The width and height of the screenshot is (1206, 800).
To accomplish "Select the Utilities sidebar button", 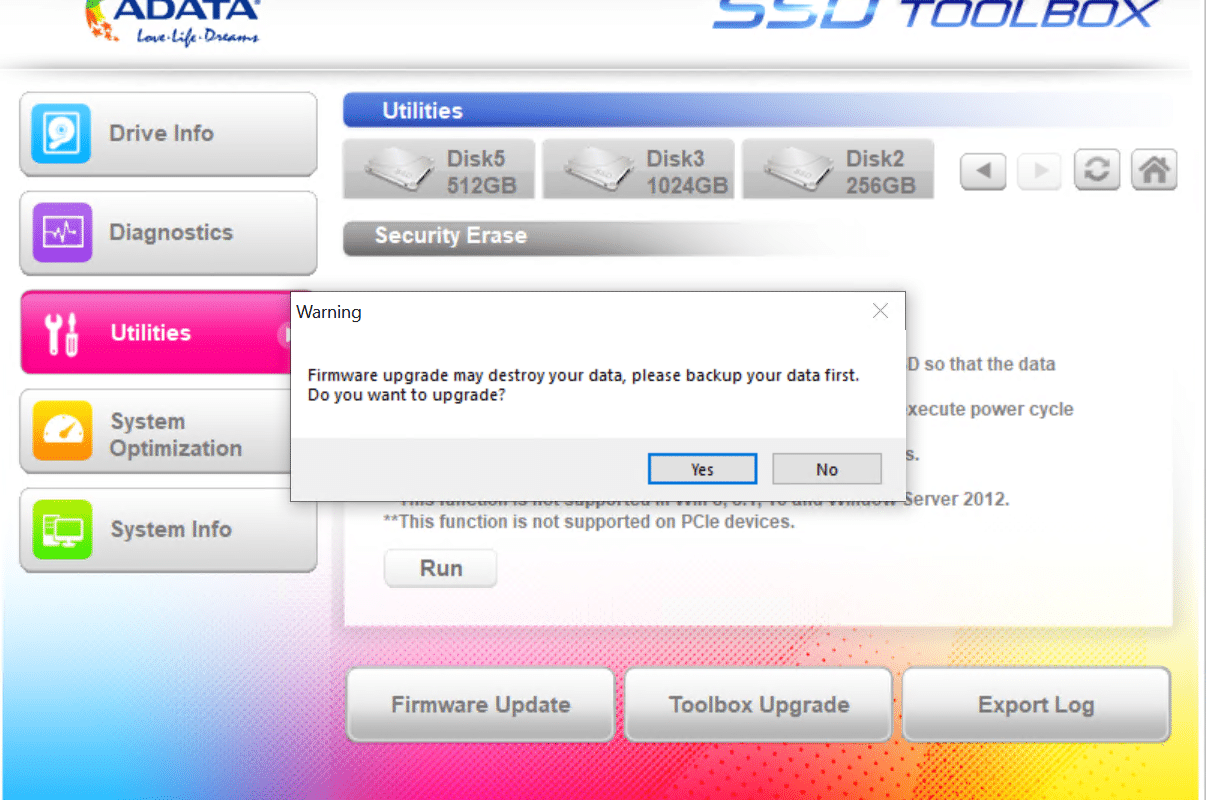I will point(155,333).
